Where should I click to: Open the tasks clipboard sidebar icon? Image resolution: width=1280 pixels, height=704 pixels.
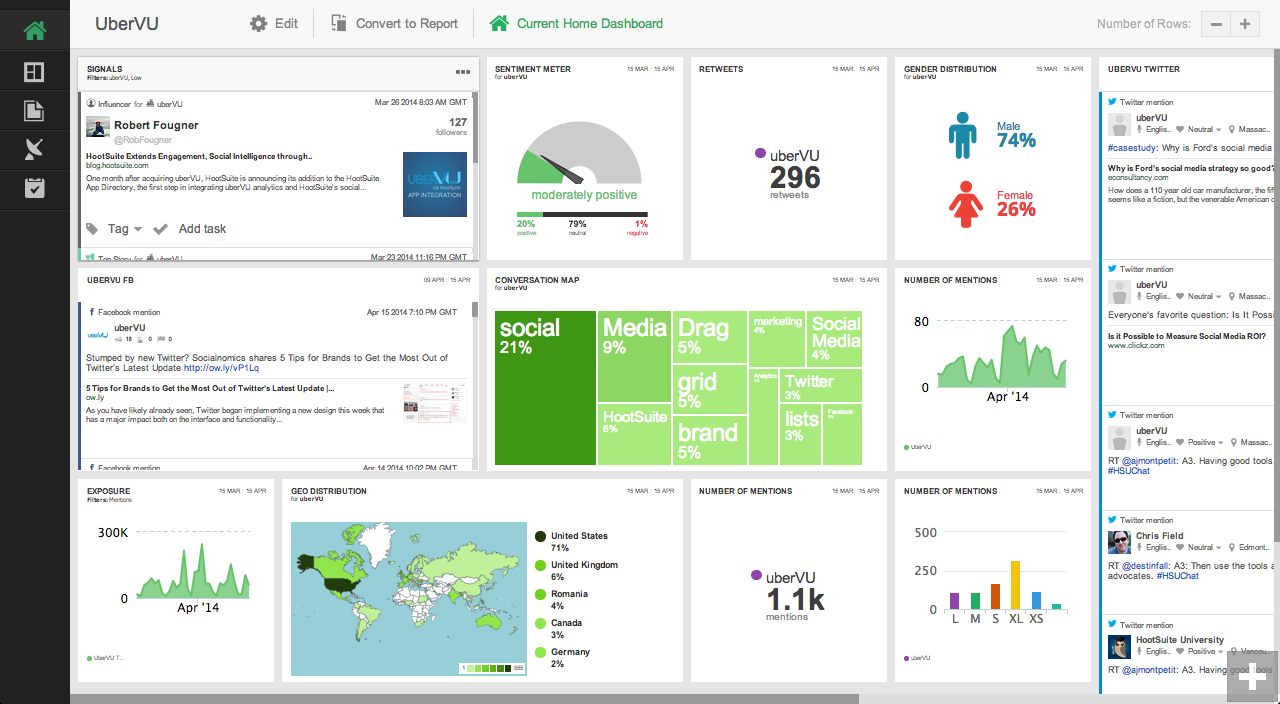(35, 187)
